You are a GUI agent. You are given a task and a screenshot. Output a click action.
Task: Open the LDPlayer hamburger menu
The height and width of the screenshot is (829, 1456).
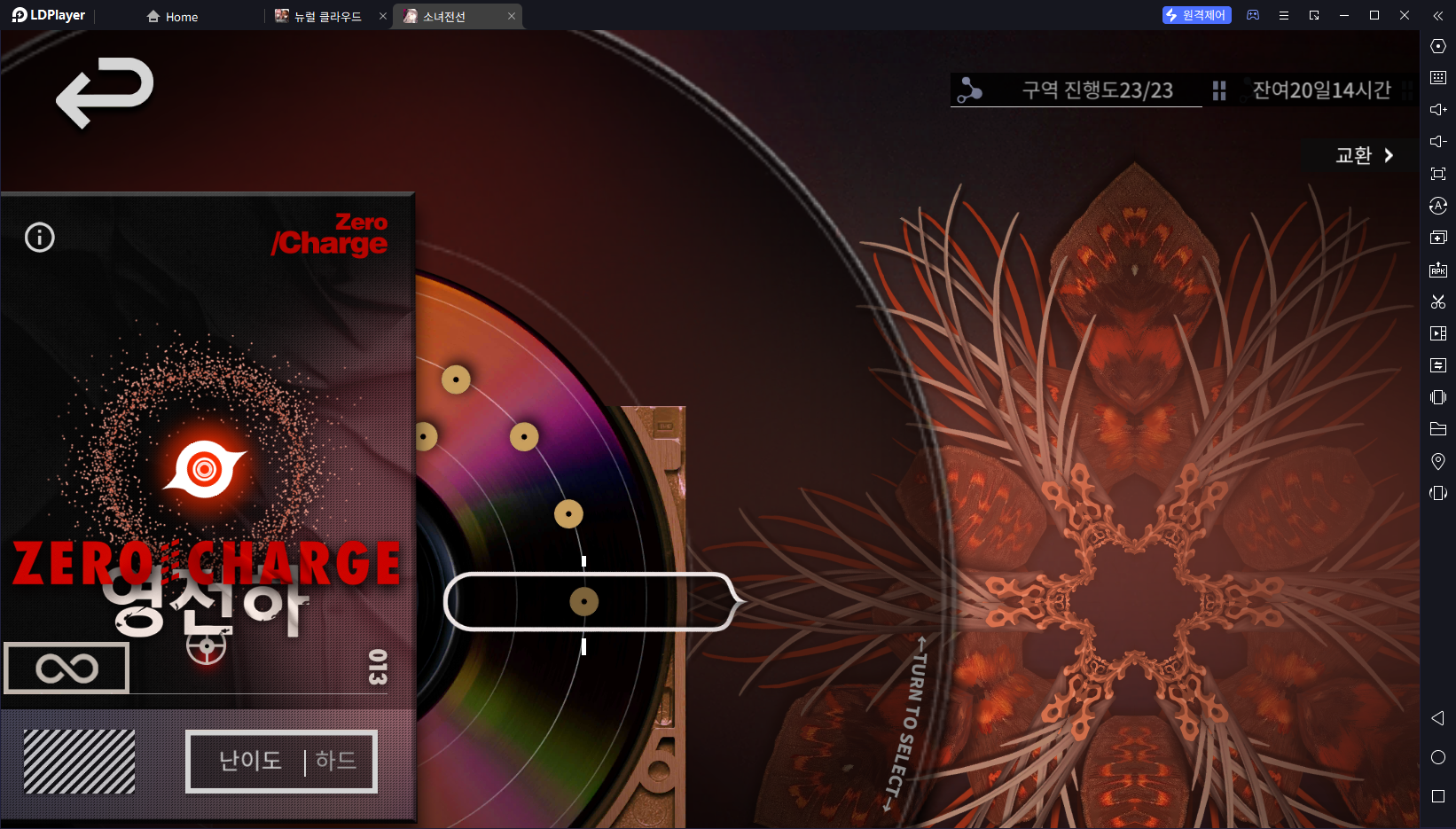click(x=1284, y=15)
